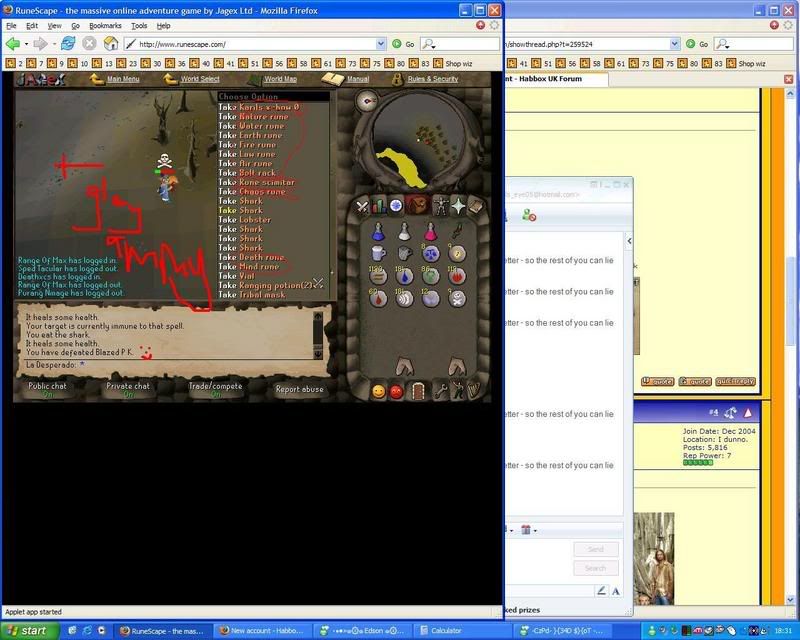Open the Friends list smiley tab
Image resolution: width=800 pixels, height=640 pixels.
379,391
